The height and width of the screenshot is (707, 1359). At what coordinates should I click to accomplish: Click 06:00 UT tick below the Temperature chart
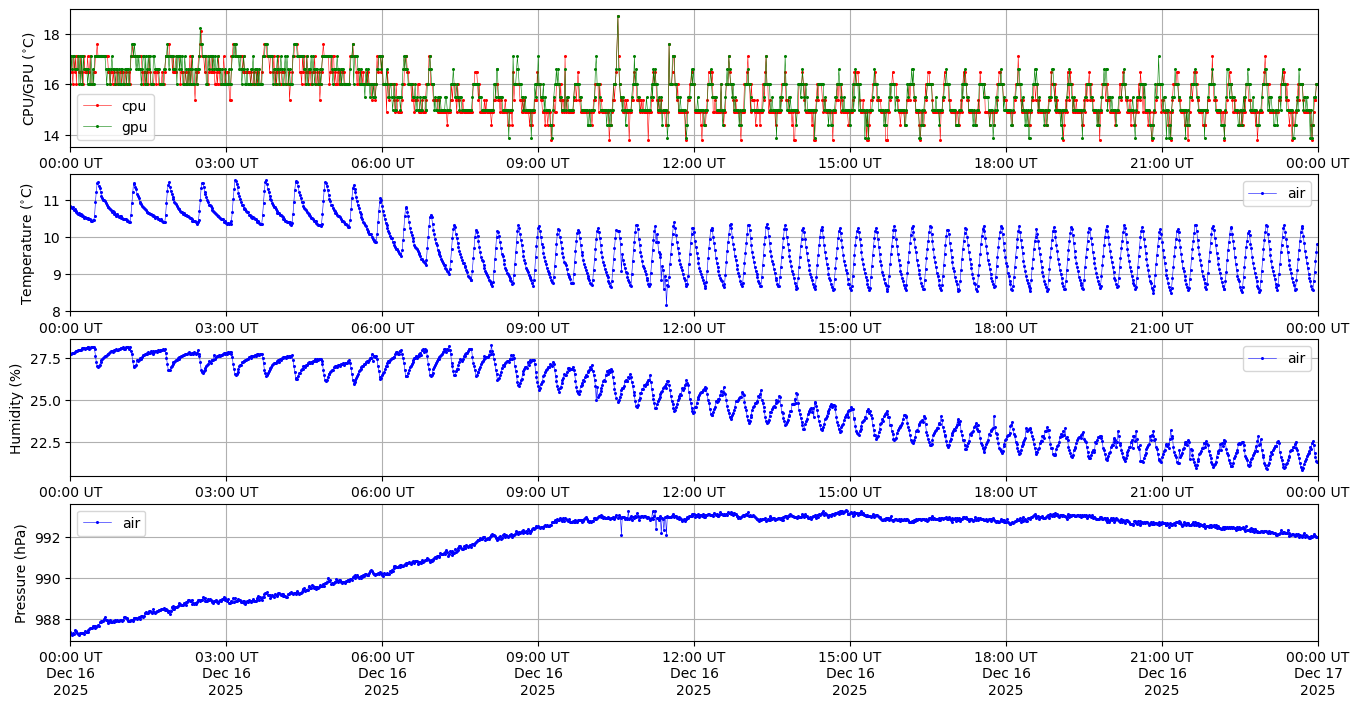click(x=382, y=327)
